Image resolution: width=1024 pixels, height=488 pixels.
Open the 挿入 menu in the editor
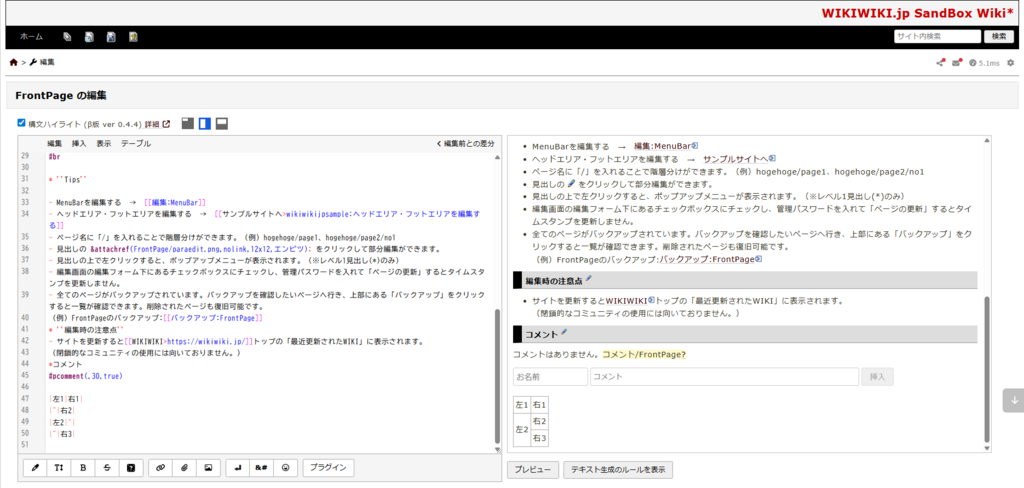(79, 144)
